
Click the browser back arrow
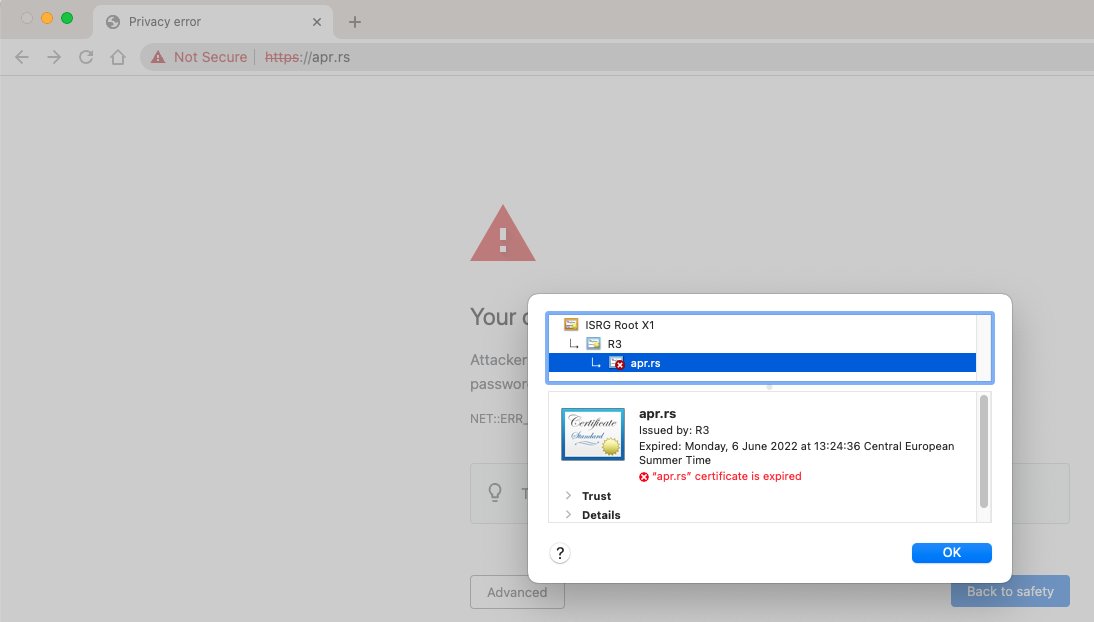coord(22,57)
